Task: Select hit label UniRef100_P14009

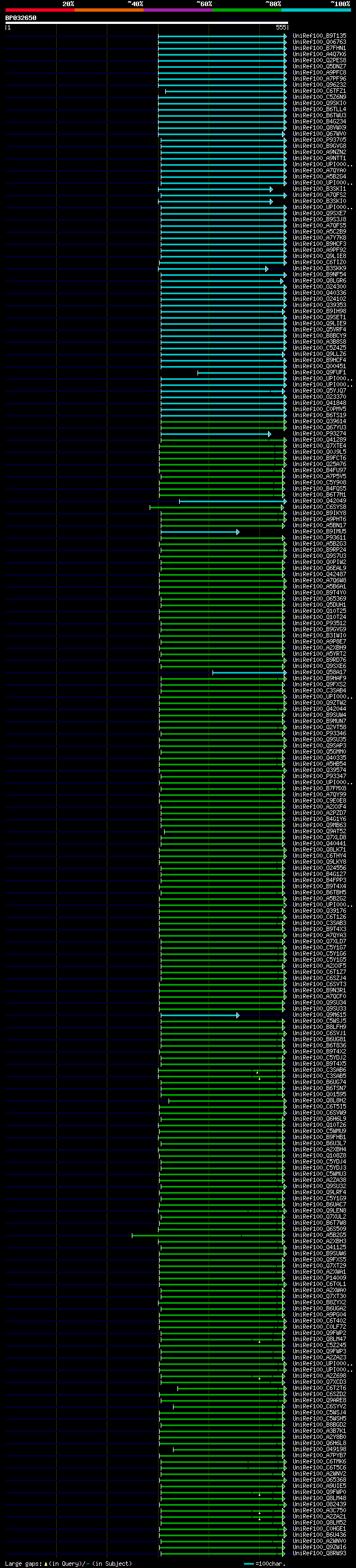Action: [x=319, y=1278]
